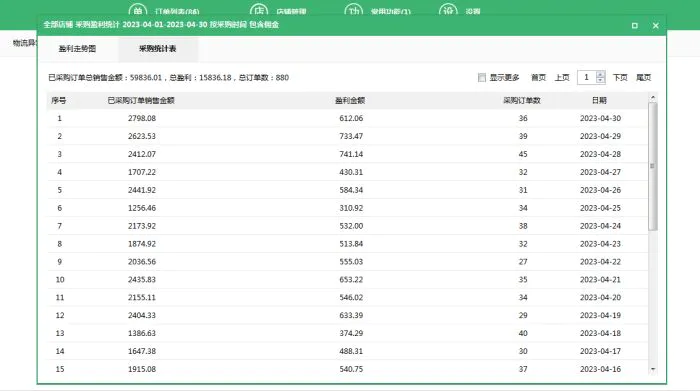Screen dimensions: 700x391
Task: Open the 订单列表 icon in the top bar
Action: coord(138,10)
